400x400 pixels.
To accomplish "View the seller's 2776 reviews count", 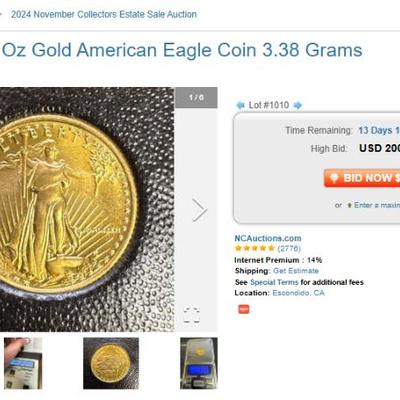I will pyautogui.click(x=289, y=248).
